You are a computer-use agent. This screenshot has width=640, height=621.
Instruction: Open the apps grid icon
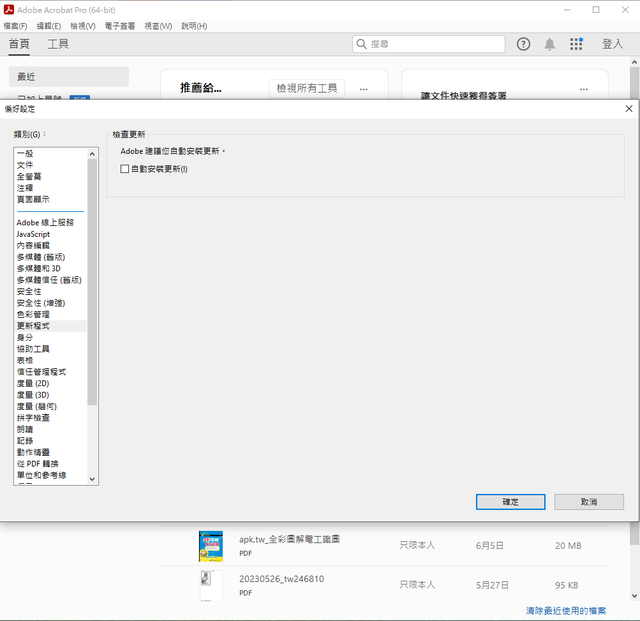(x=576, y=44)
